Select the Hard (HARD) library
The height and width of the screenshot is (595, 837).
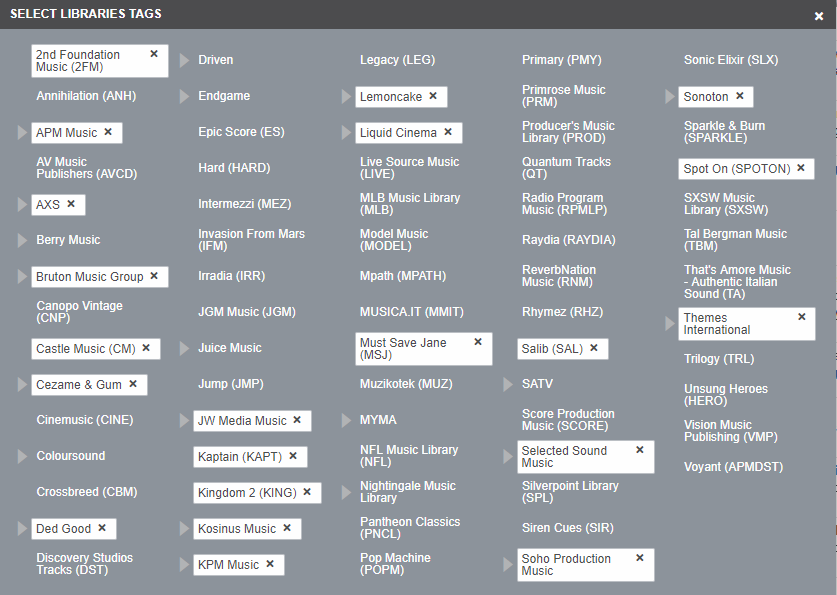pos(234,168)
